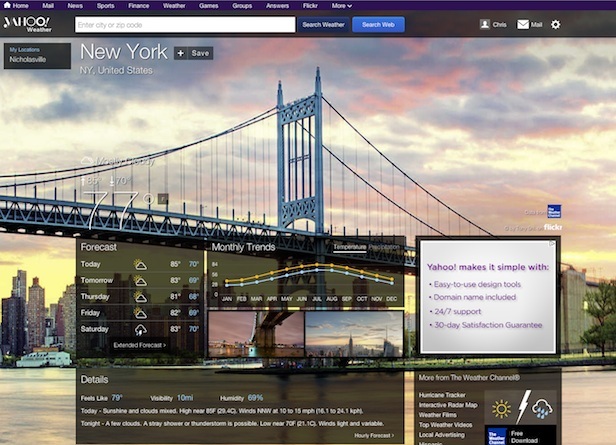This screenshot has width=616, height=445.
Task: Expand the Hourly Forecast link
Action: click(373, 436)
